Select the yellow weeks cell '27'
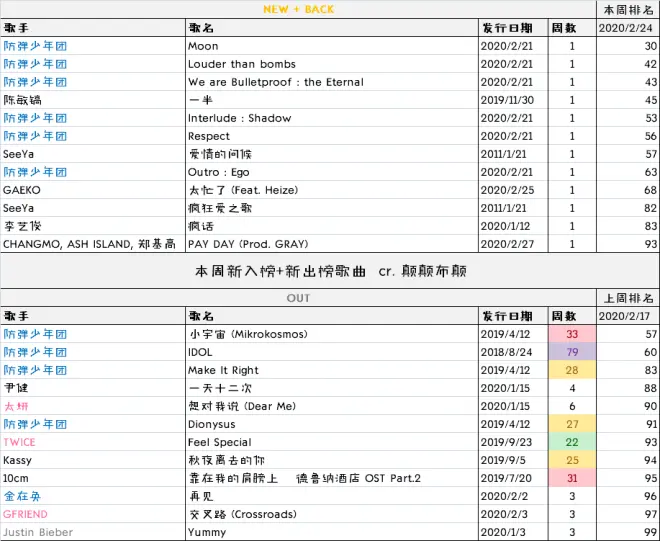The width and height of the screenshot is (660, 541). pos(572,424)
